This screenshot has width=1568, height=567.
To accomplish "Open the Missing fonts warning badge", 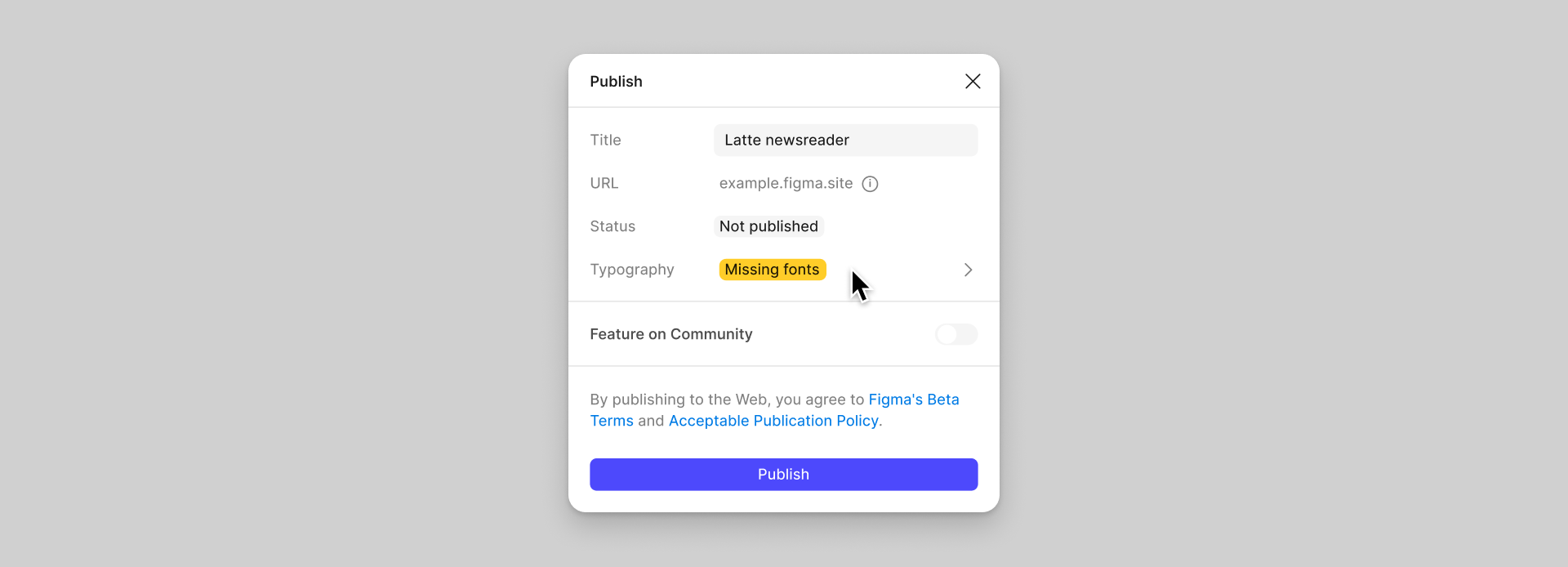I will 772,270.
